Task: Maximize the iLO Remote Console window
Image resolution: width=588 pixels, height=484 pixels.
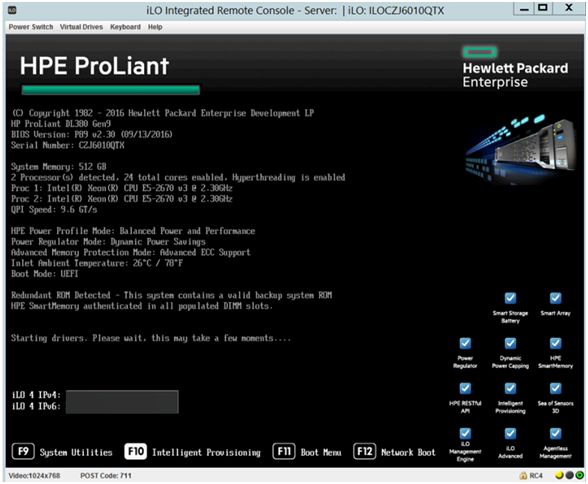Action: click(x=543, y=8)
